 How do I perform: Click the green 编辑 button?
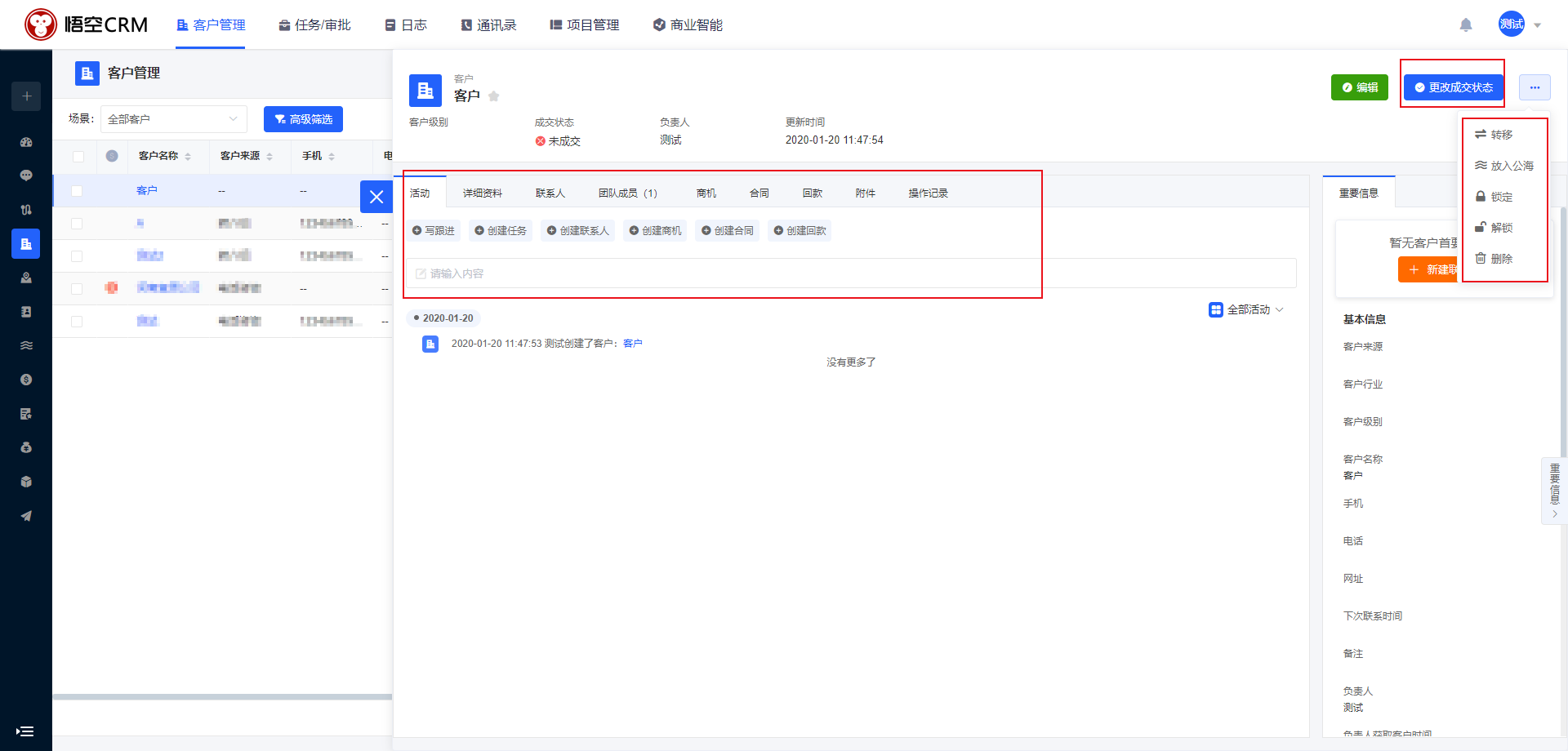[1359, 87]
